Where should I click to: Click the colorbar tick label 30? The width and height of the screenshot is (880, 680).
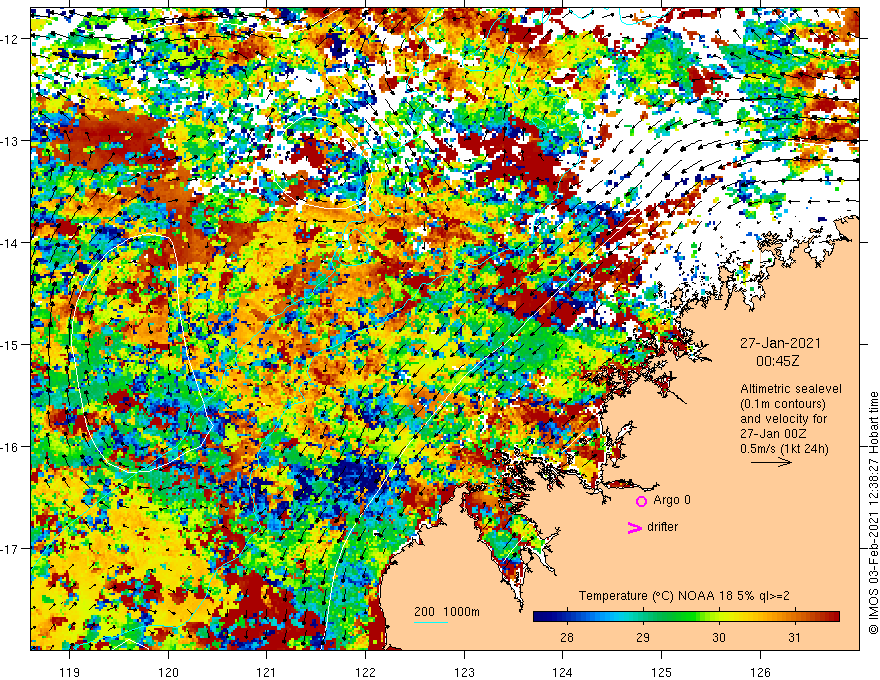(x=719, y=638)
